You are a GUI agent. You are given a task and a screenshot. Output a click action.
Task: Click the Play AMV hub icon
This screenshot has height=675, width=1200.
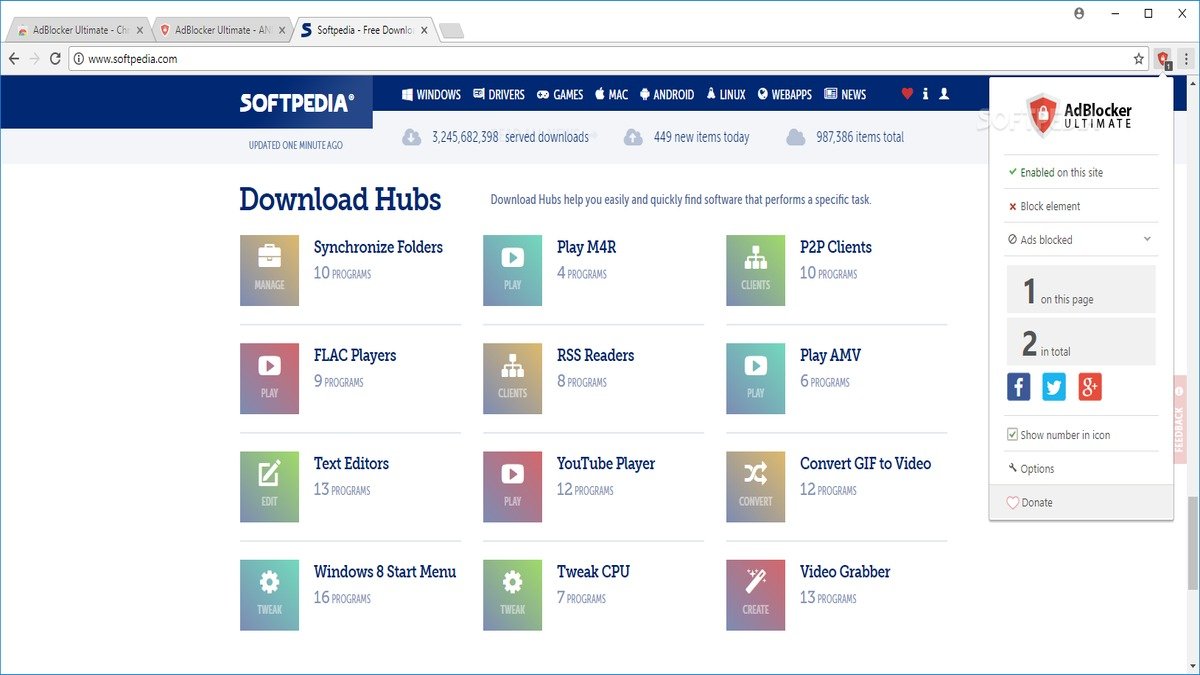pos(755,378)
